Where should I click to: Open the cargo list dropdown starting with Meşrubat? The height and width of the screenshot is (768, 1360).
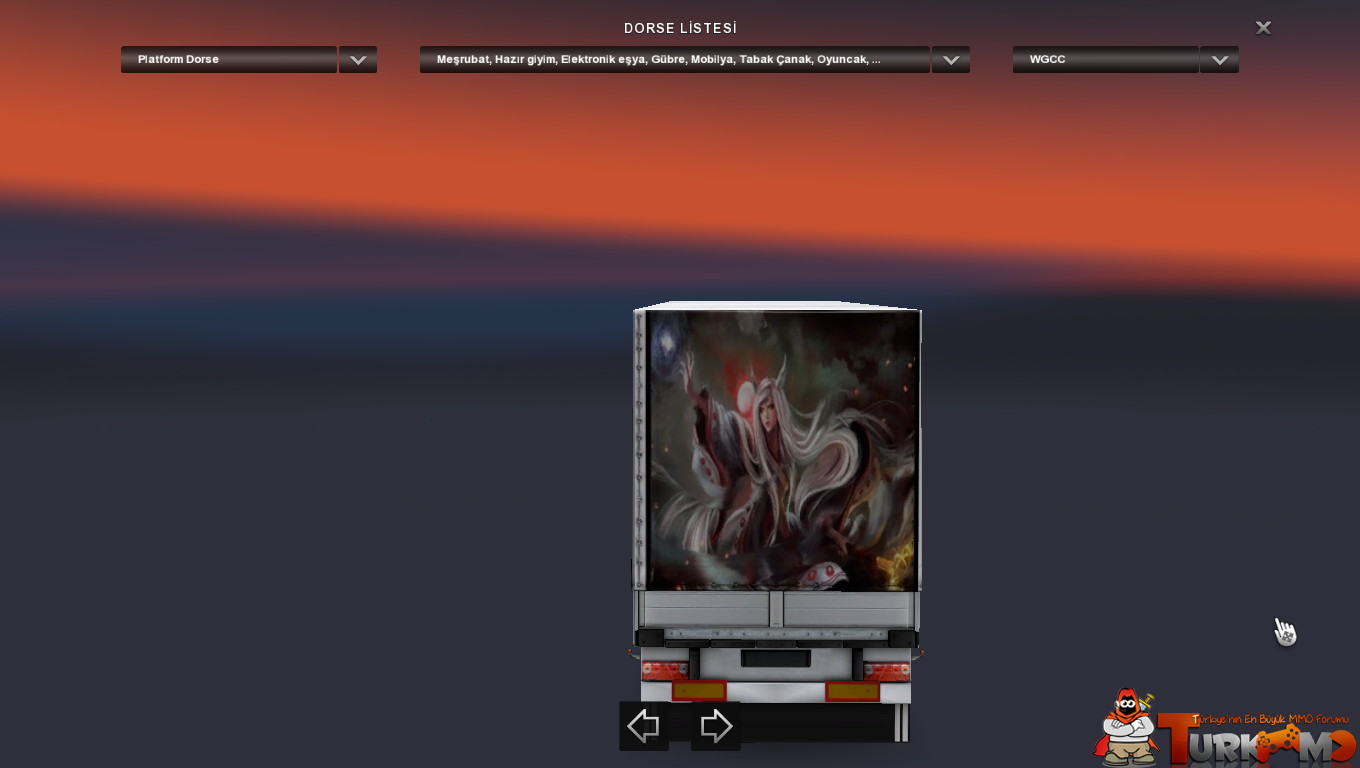[x=675, y=59]
